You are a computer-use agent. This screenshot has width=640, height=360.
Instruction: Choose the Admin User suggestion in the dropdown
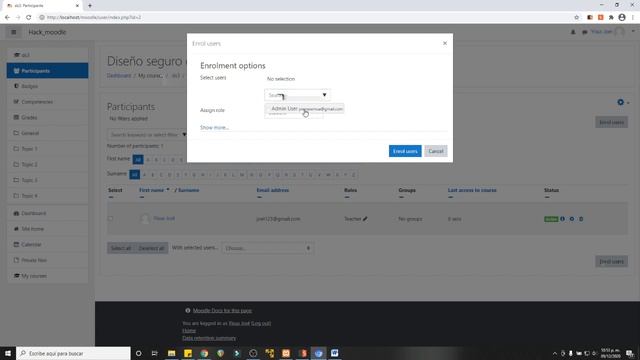(x=304, y=109)
